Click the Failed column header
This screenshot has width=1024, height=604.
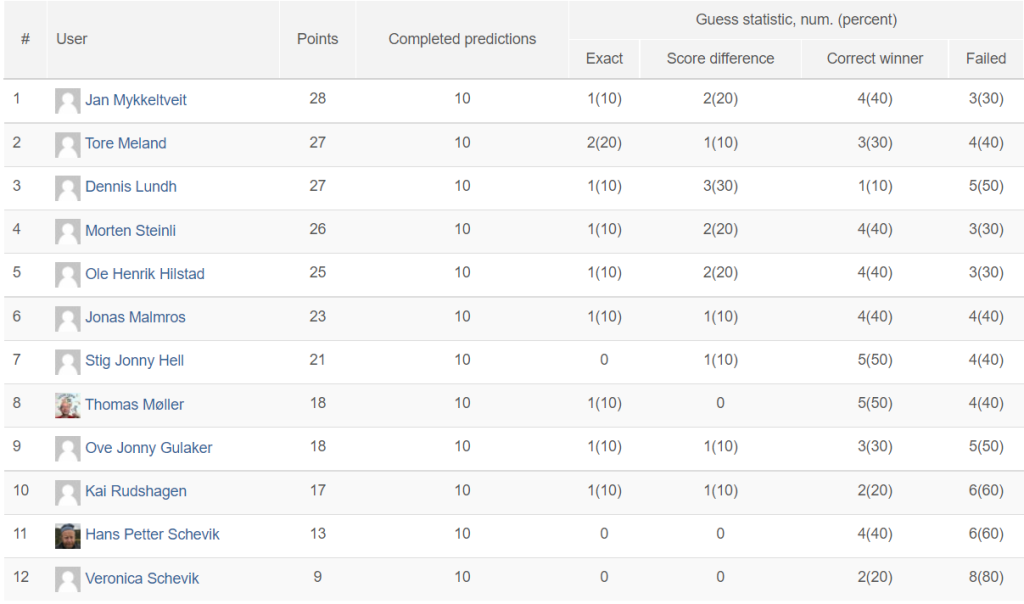tap(985, 59)
